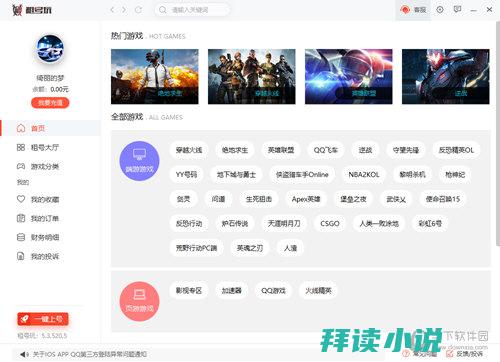Select the 炉石传说 tag
Screen dimensions: 500x362
(x=235, y=223)
